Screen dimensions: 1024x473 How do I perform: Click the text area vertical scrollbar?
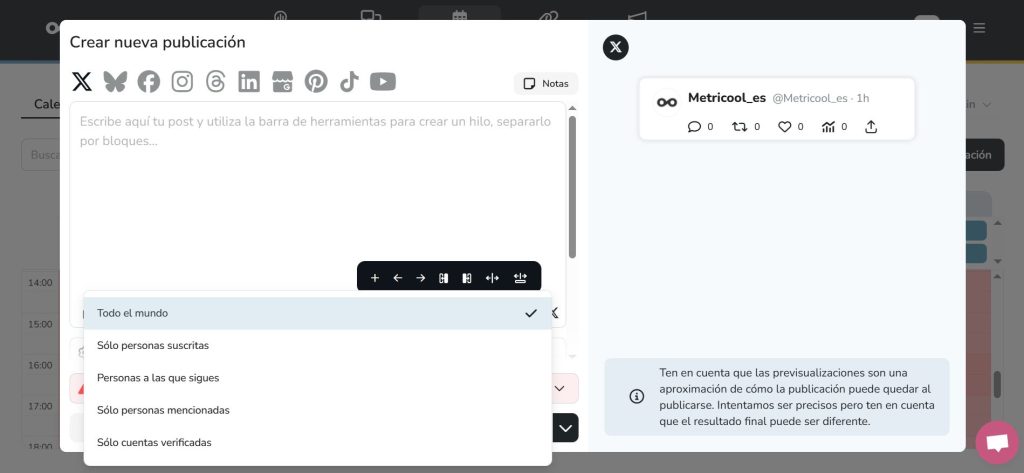(x=572, y=187)
